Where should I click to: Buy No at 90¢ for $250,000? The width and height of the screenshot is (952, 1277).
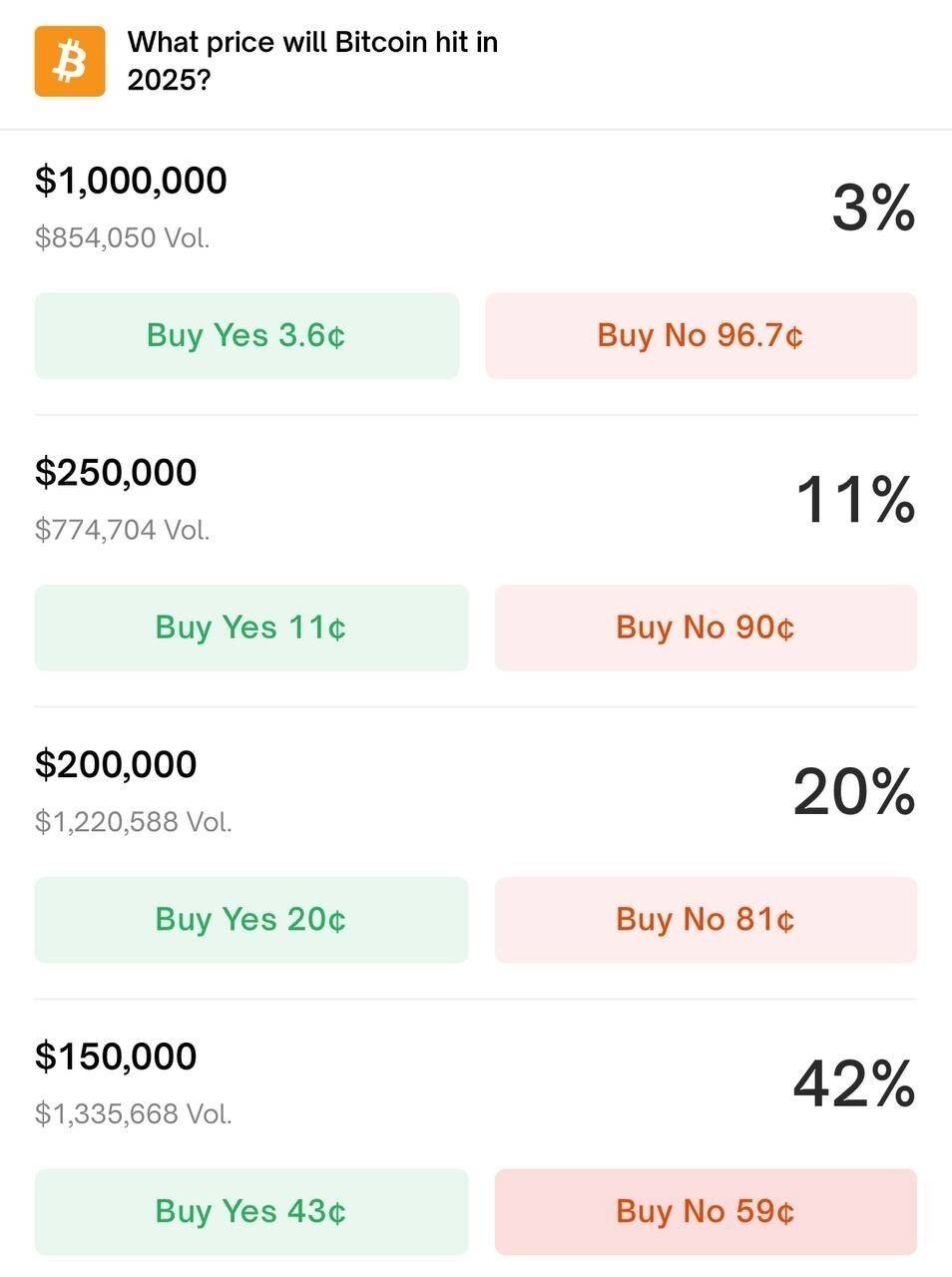[x=706, y=628]
